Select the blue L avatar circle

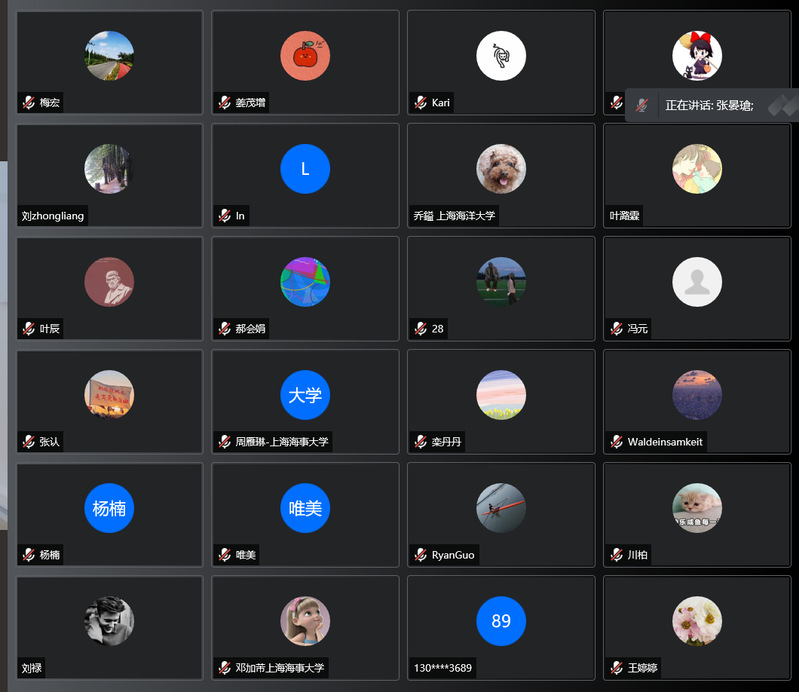tap(305, 169)
